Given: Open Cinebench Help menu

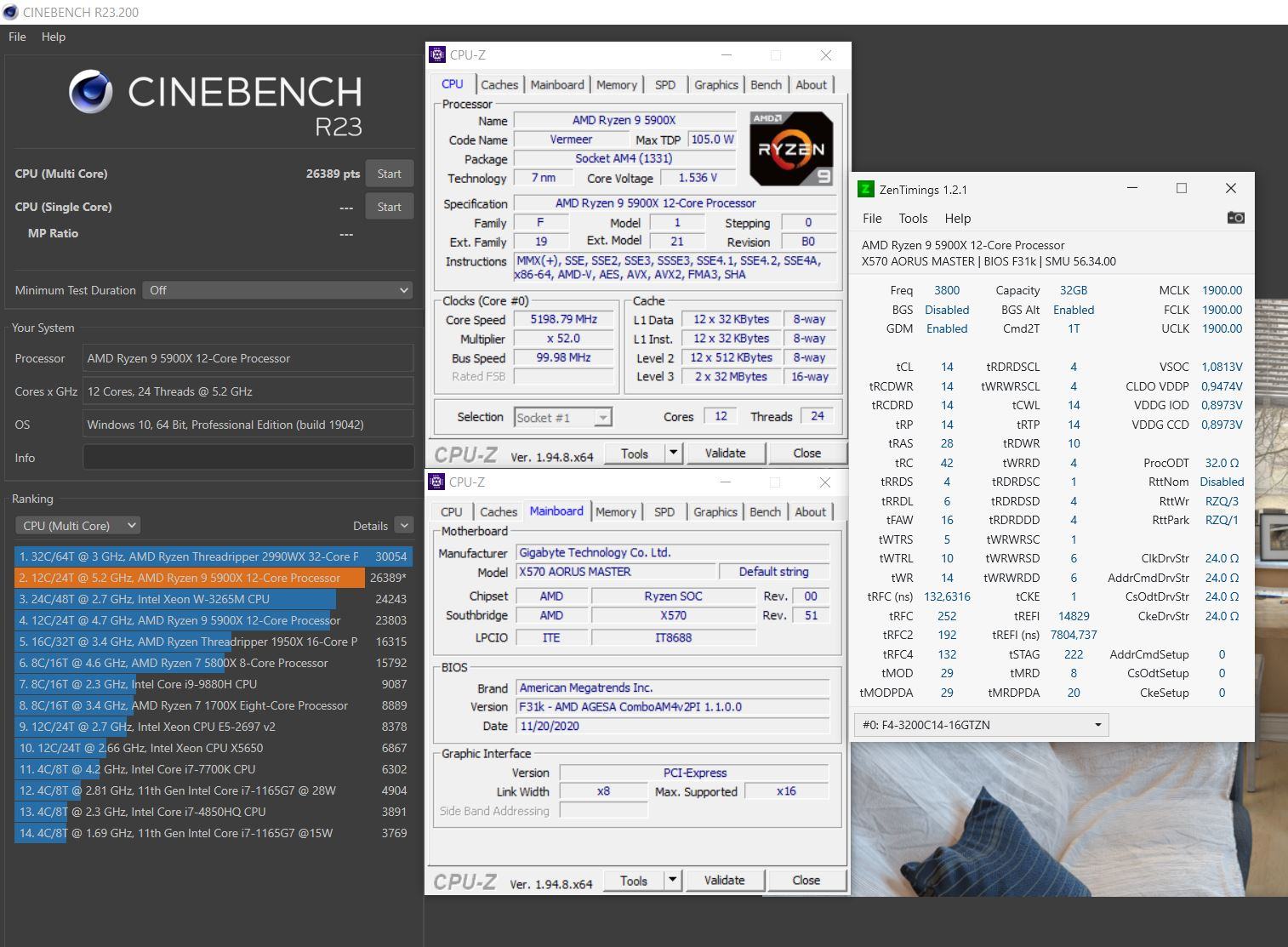Looking at the screenshot, I should click(x=54, y=37).
